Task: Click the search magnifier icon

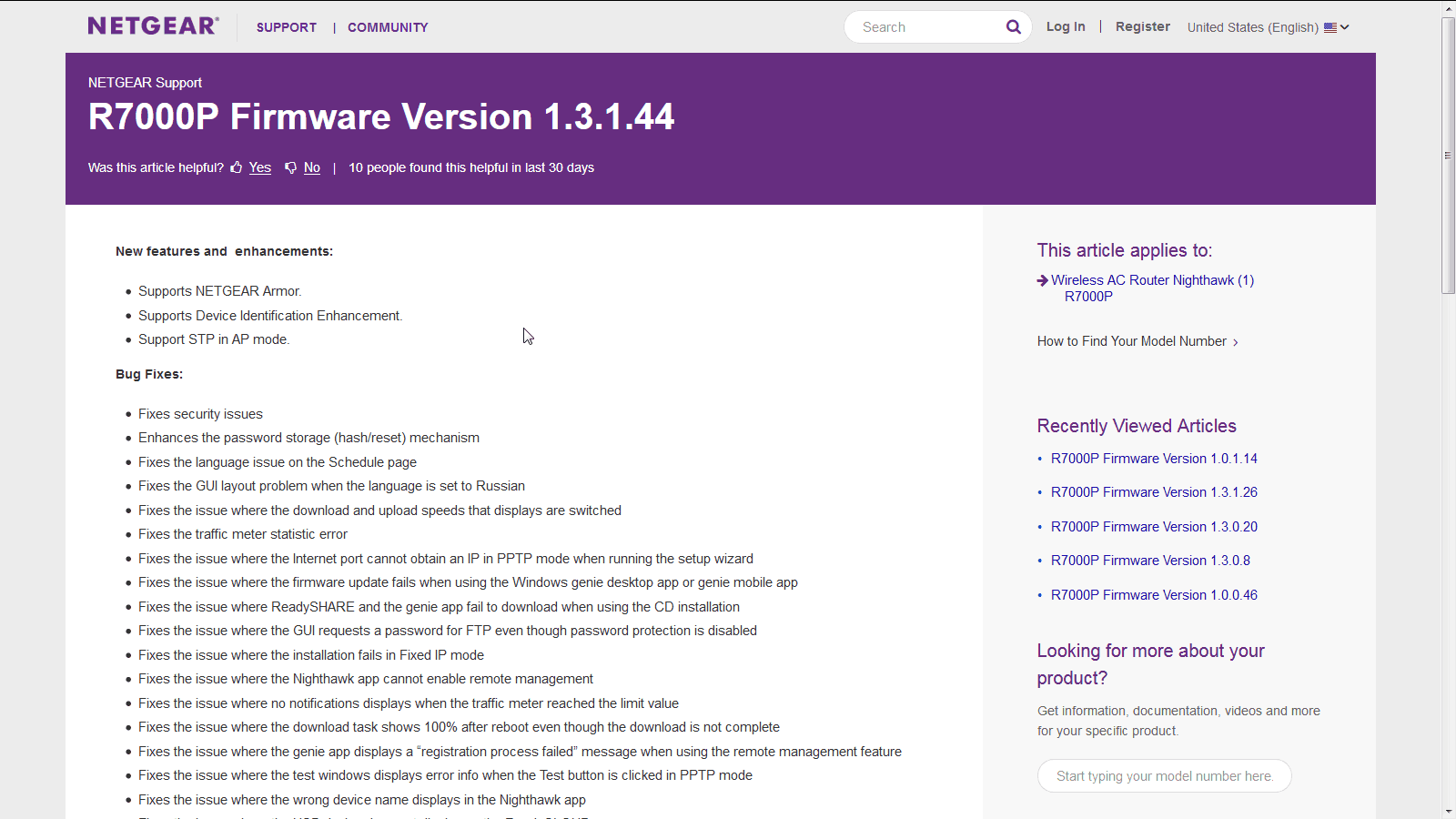Action: pos(1013,27)
